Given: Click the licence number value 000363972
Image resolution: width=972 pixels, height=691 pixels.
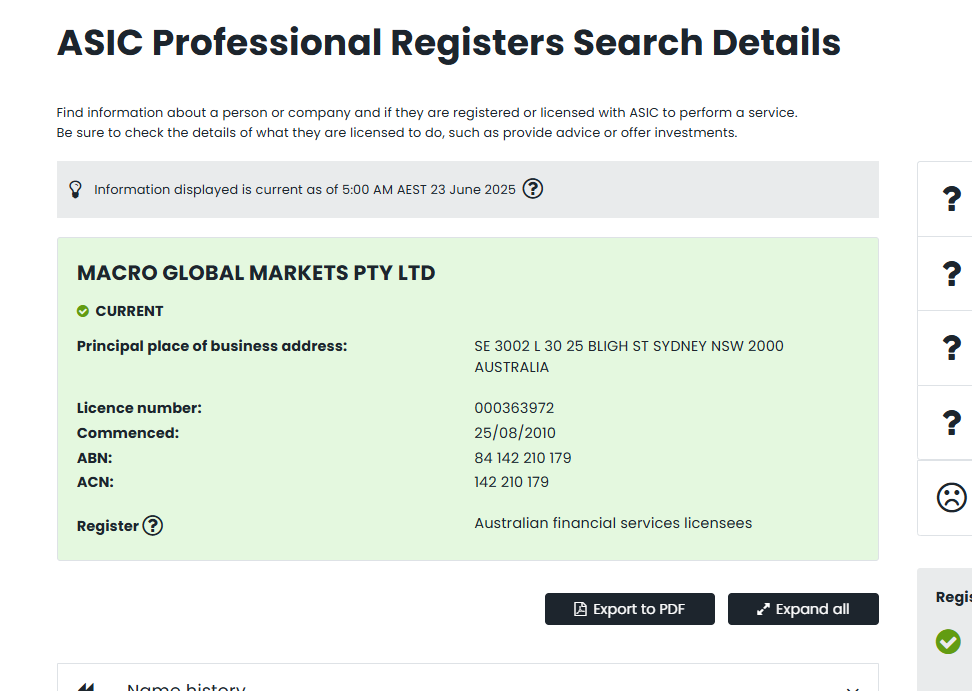Looking at the screenshot, I should tap(514, 408).
